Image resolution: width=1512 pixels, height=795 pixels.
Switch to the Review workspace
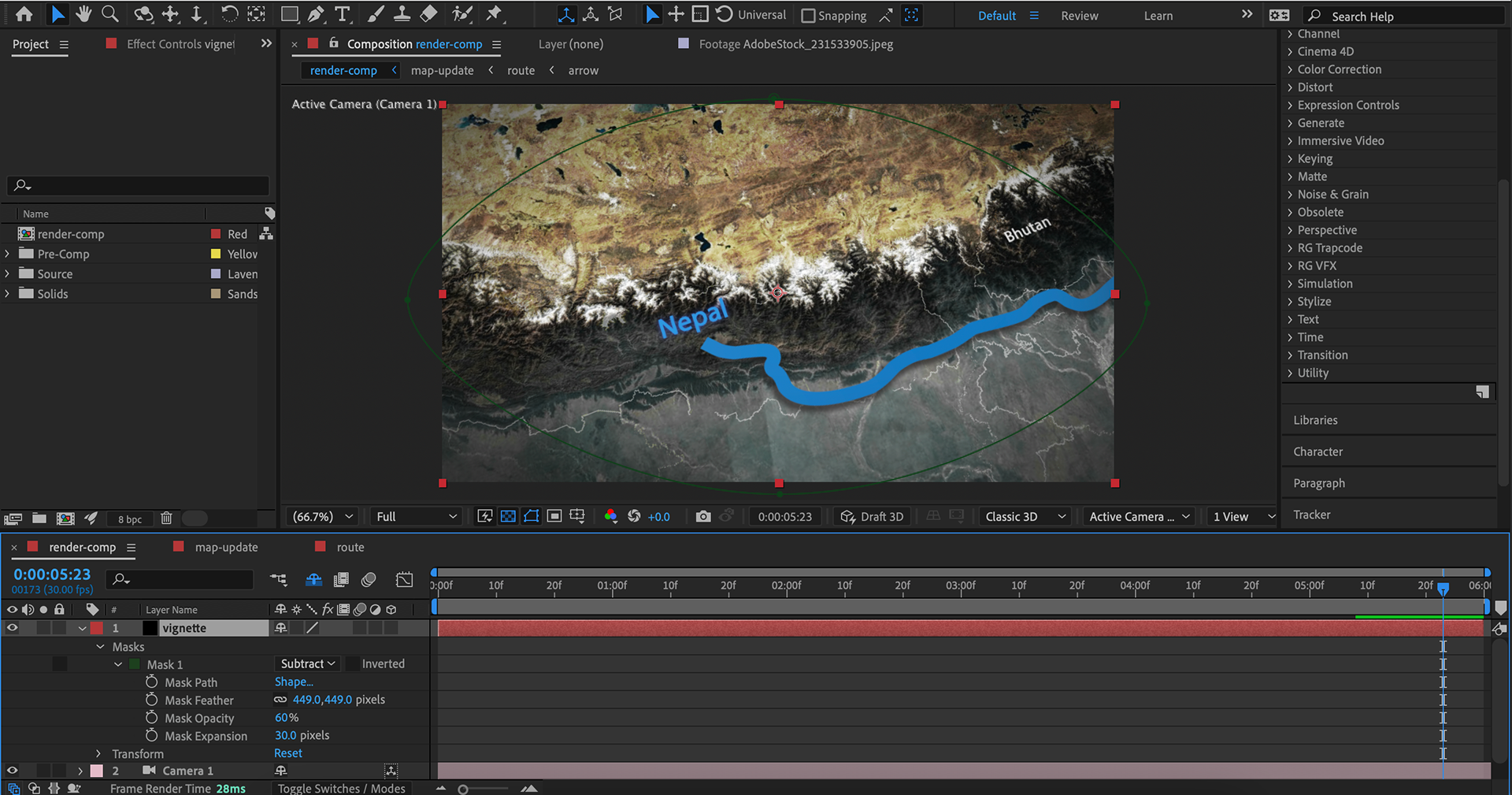(x=1079, y=16)
